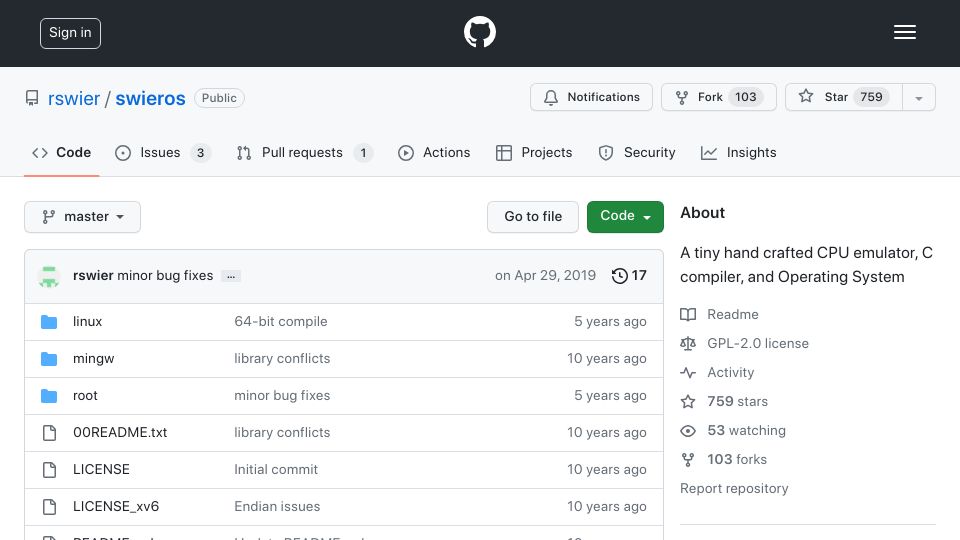Screen dimensions: 960x540
Task: Open the 'minor bug fixes' latest commit message
Action: 165,276
